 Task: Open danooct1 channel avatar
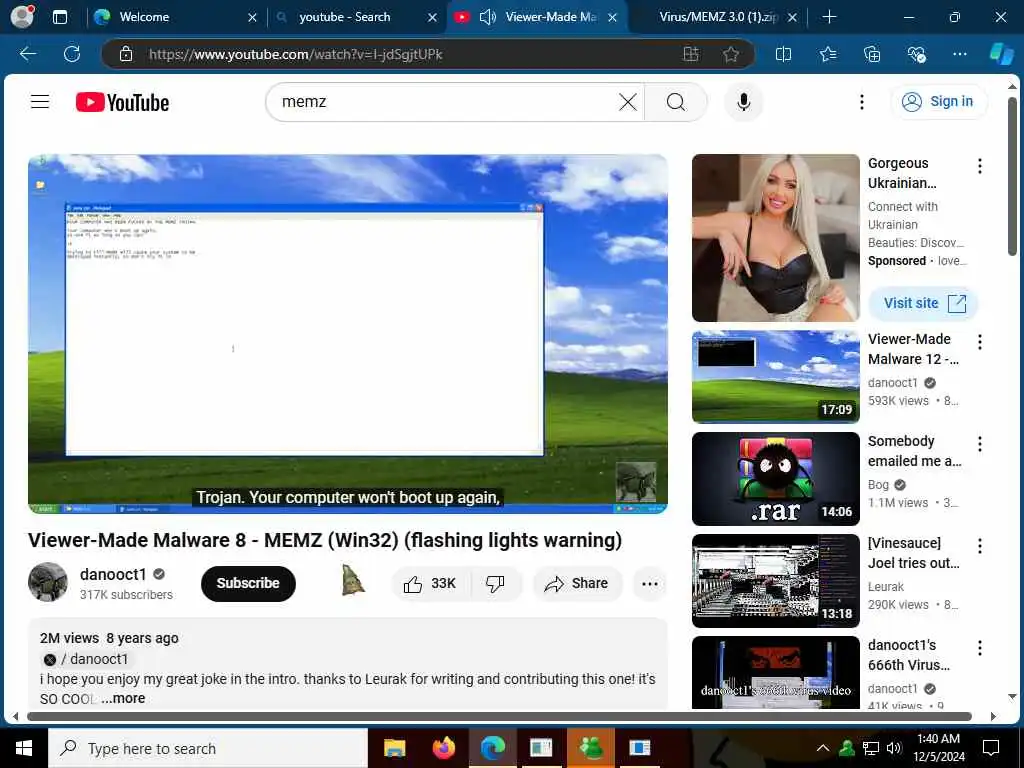[48, 582]
